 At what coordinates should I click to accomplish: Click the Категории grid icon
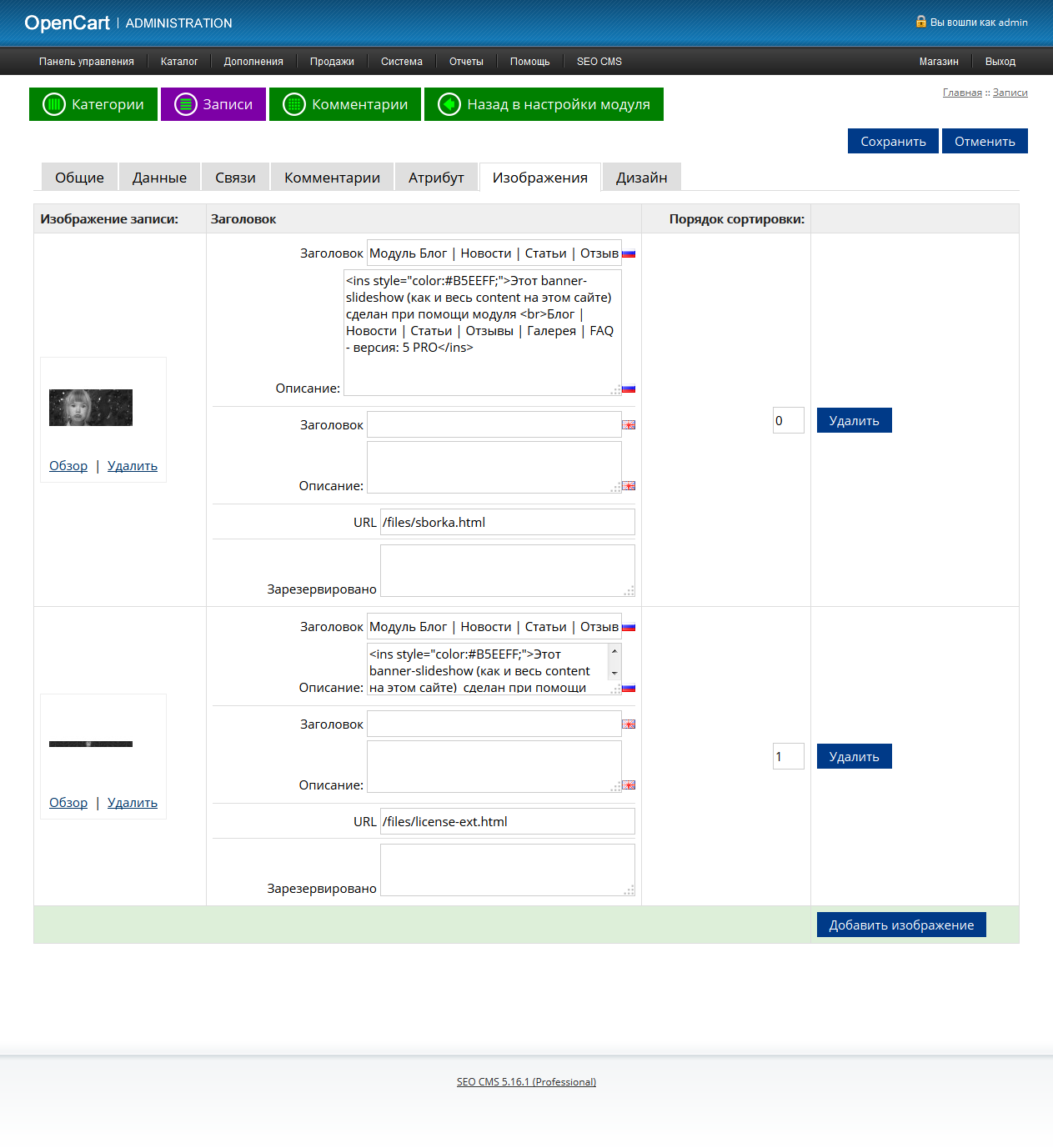tap(54, 104)
